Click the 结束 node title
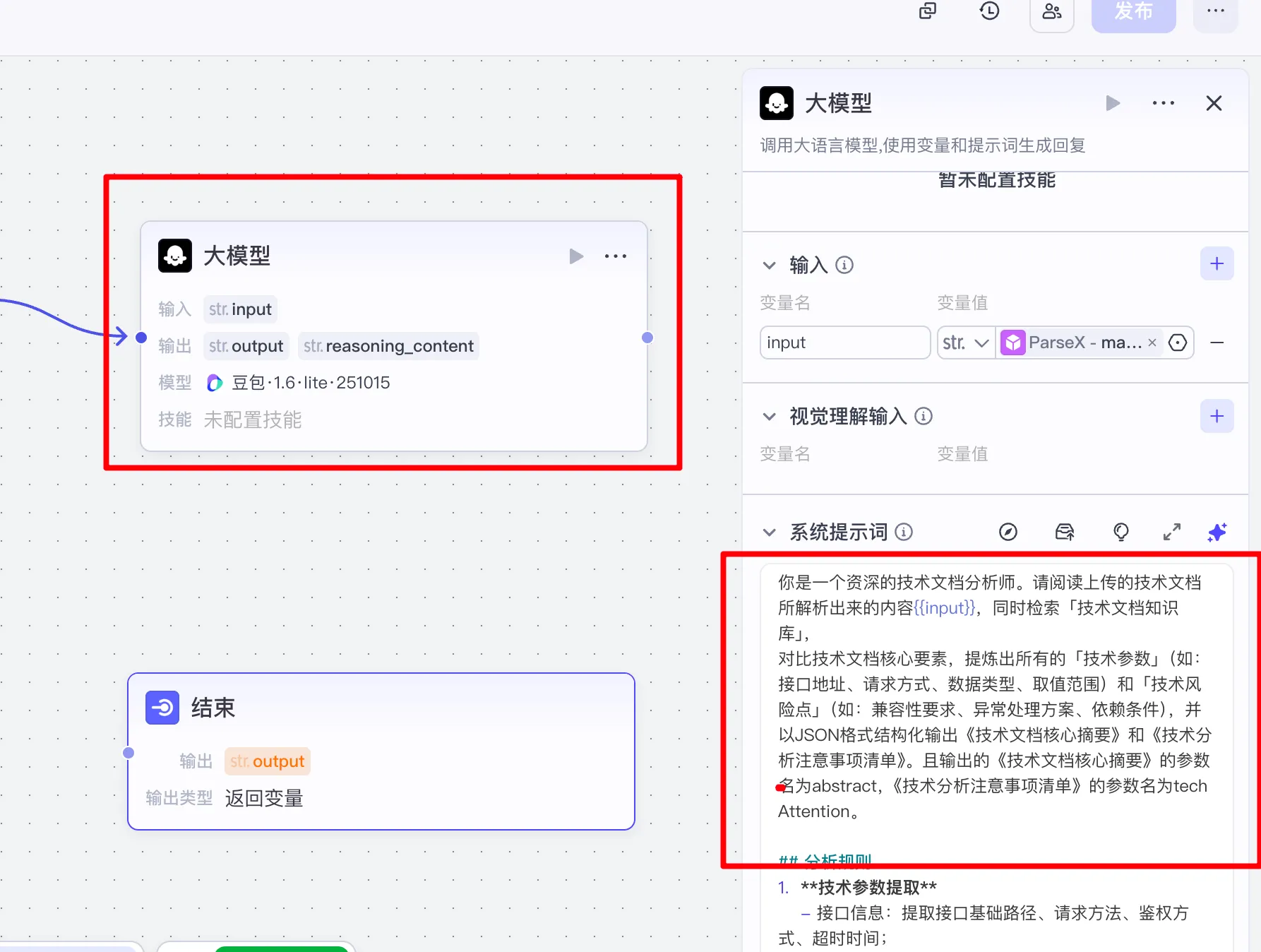This screenshot has width=1261, height=952. (213, 708)
